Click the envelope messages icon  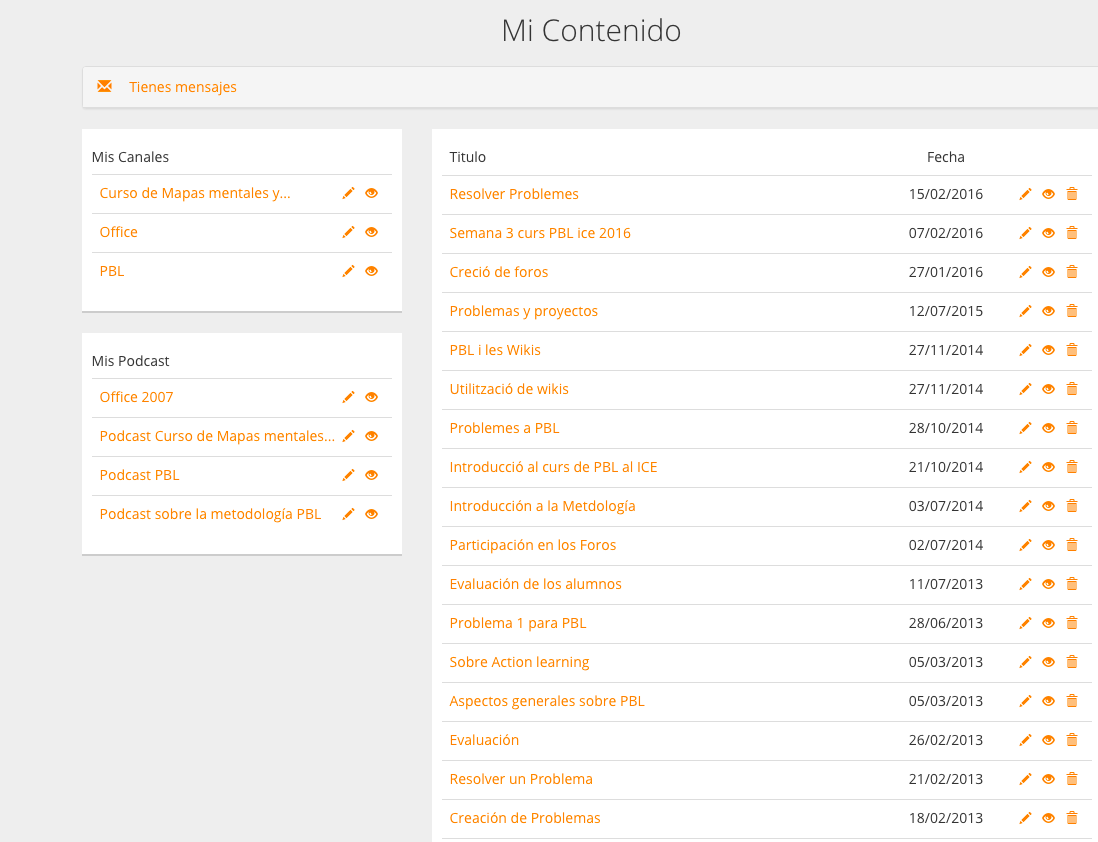click(x=104, y=86)
